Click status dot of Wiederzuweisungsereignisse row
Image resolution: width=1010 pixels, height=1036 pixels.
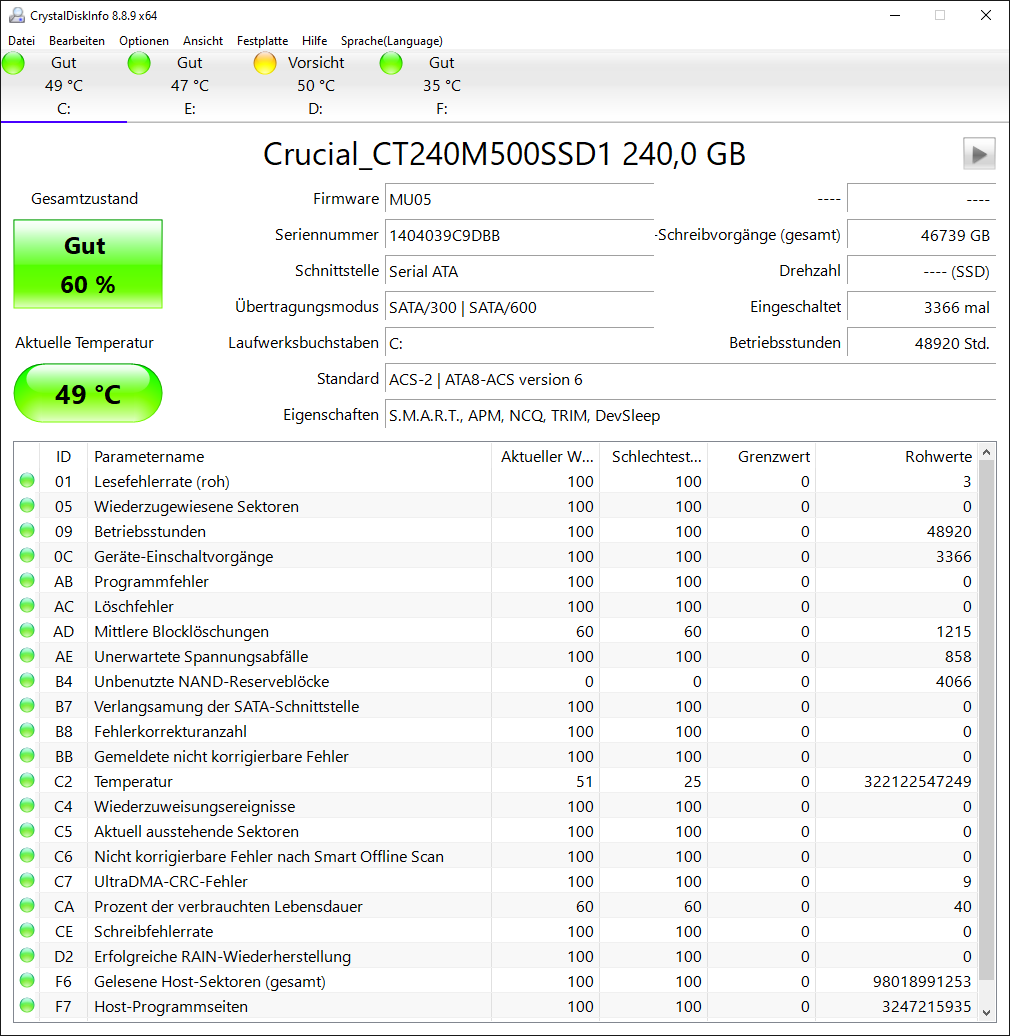coord(27,805)
